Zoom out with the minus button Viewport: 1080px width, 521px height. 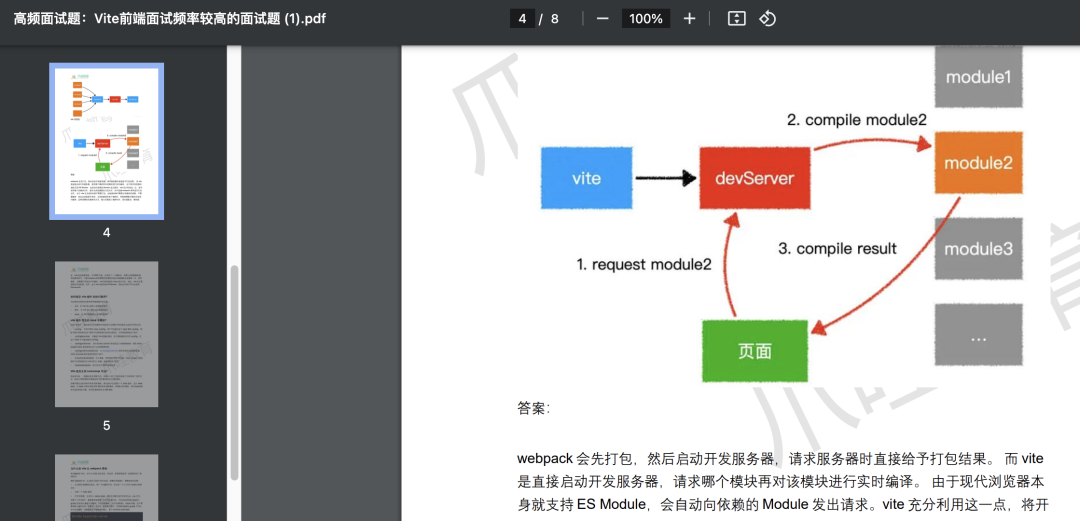(603, 19)
